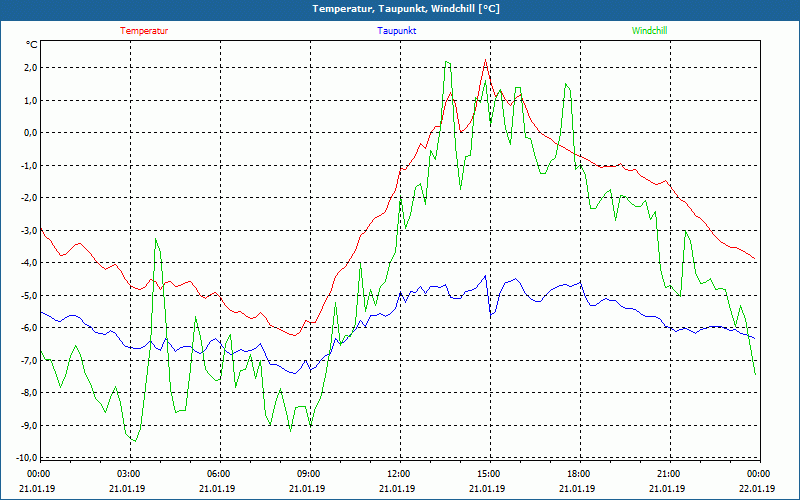
Task: Click the -2,0 y-axis value
Action: [x=29, y=198]
